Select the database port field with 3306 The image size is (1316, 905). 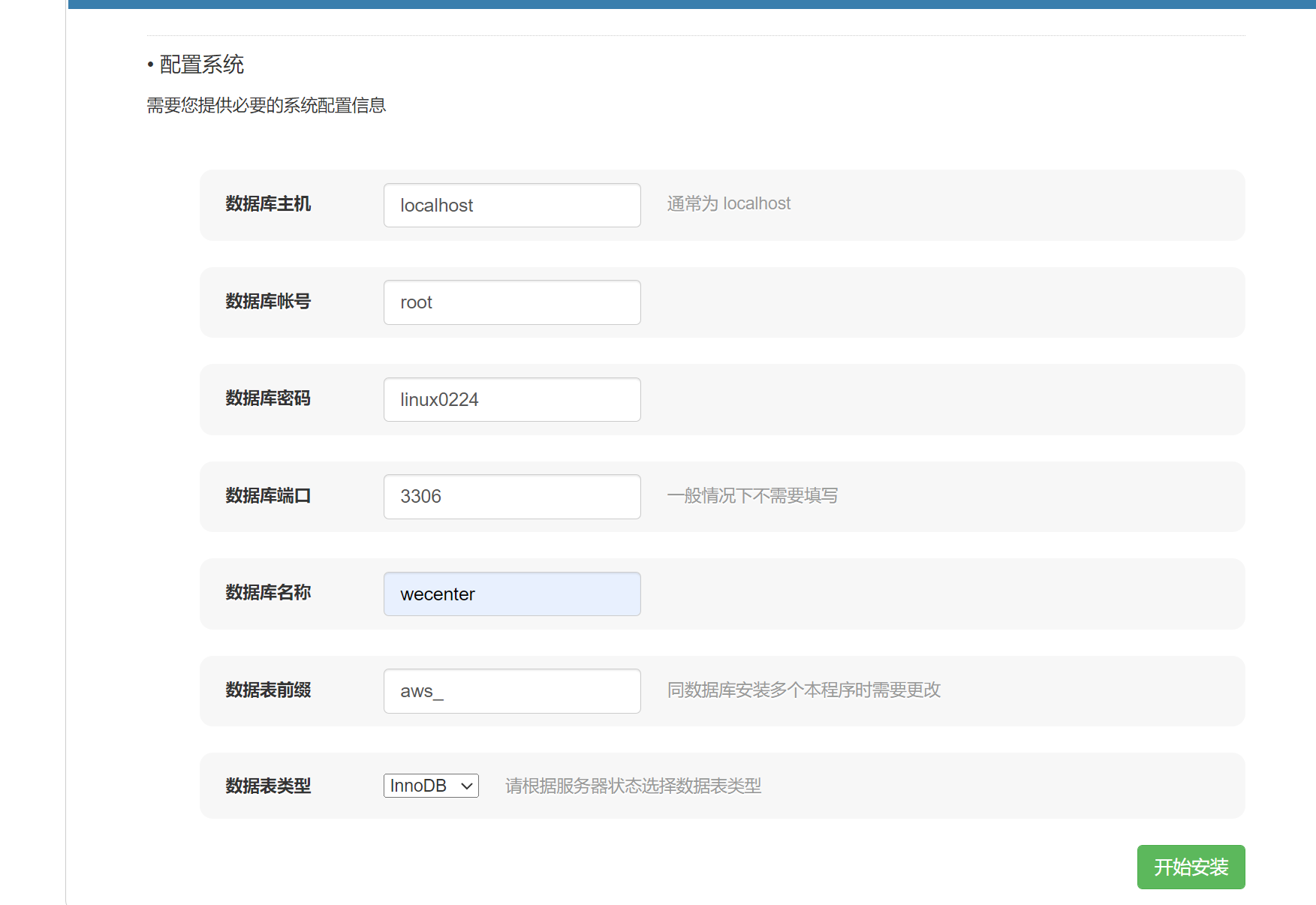pos(511,497)
